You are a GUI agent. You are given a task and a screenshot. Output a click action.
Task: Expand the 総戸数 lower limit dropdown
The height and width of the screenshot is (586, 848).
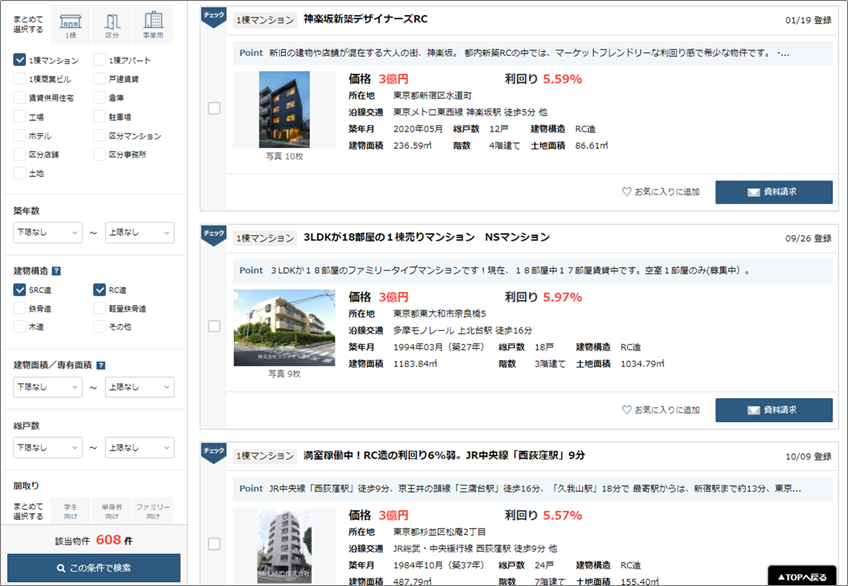[47, 447]
